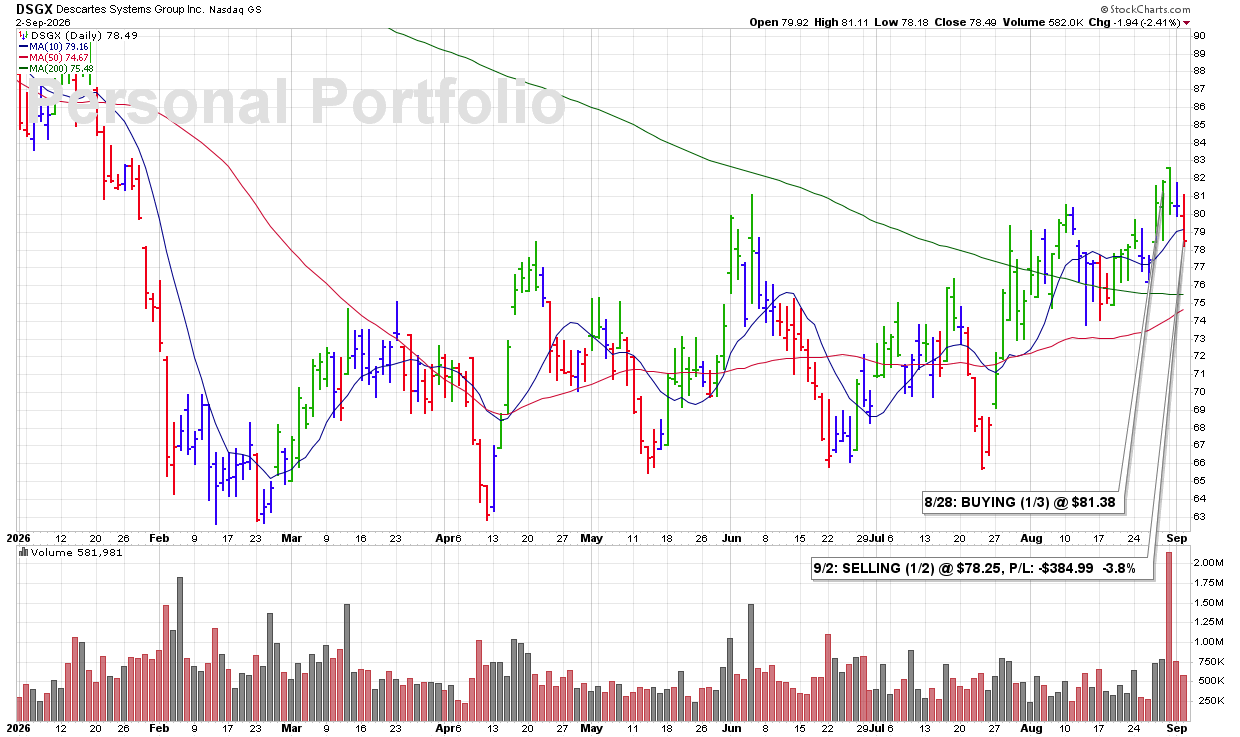Click the 75 price axis label
Viewport: 1240px width, 737px height.
click(1200, 303)
